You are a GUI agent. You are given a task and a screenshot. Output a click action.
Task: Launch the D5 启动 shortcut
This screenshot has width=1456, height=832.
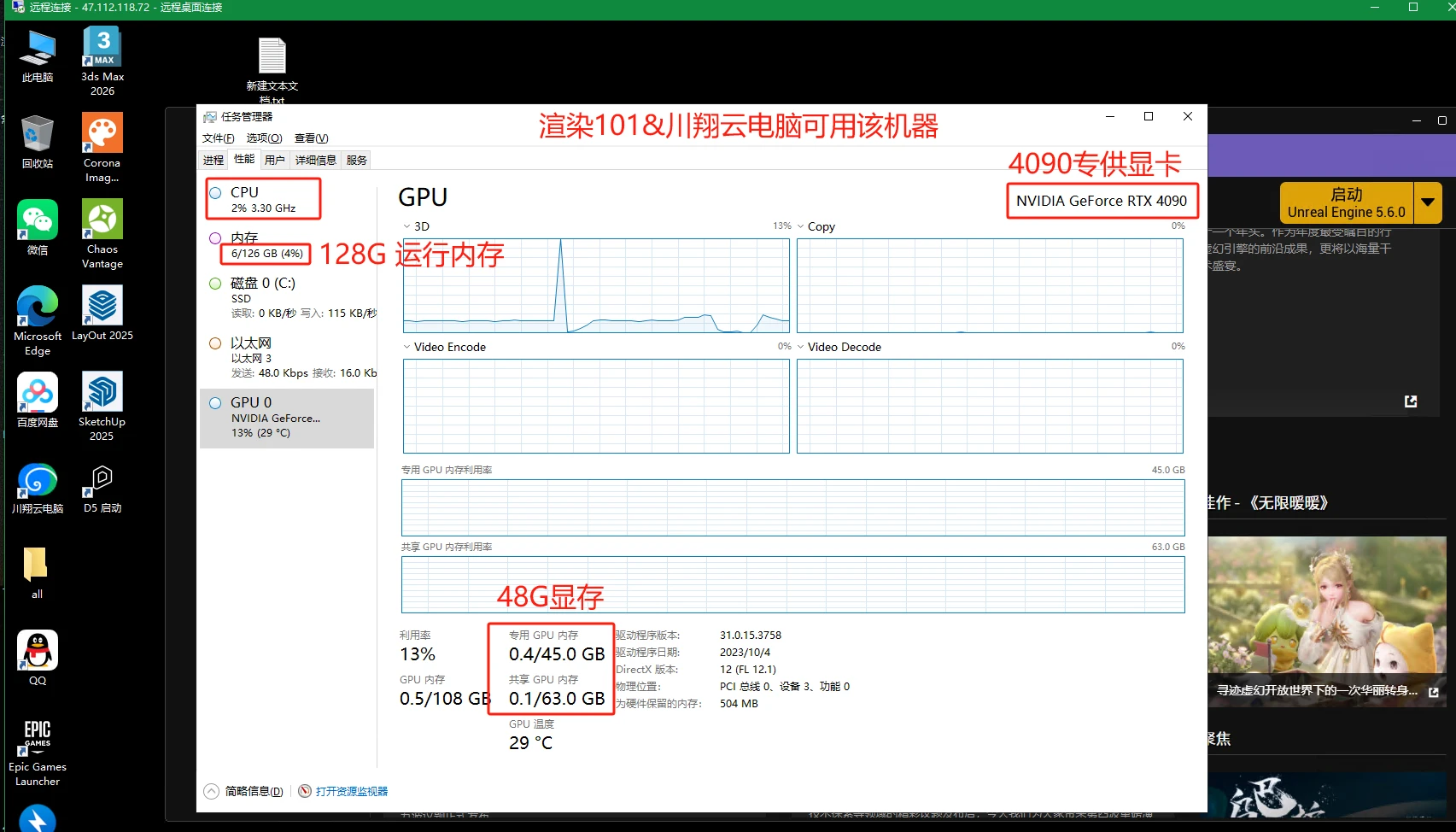click(x=102, y=488)
